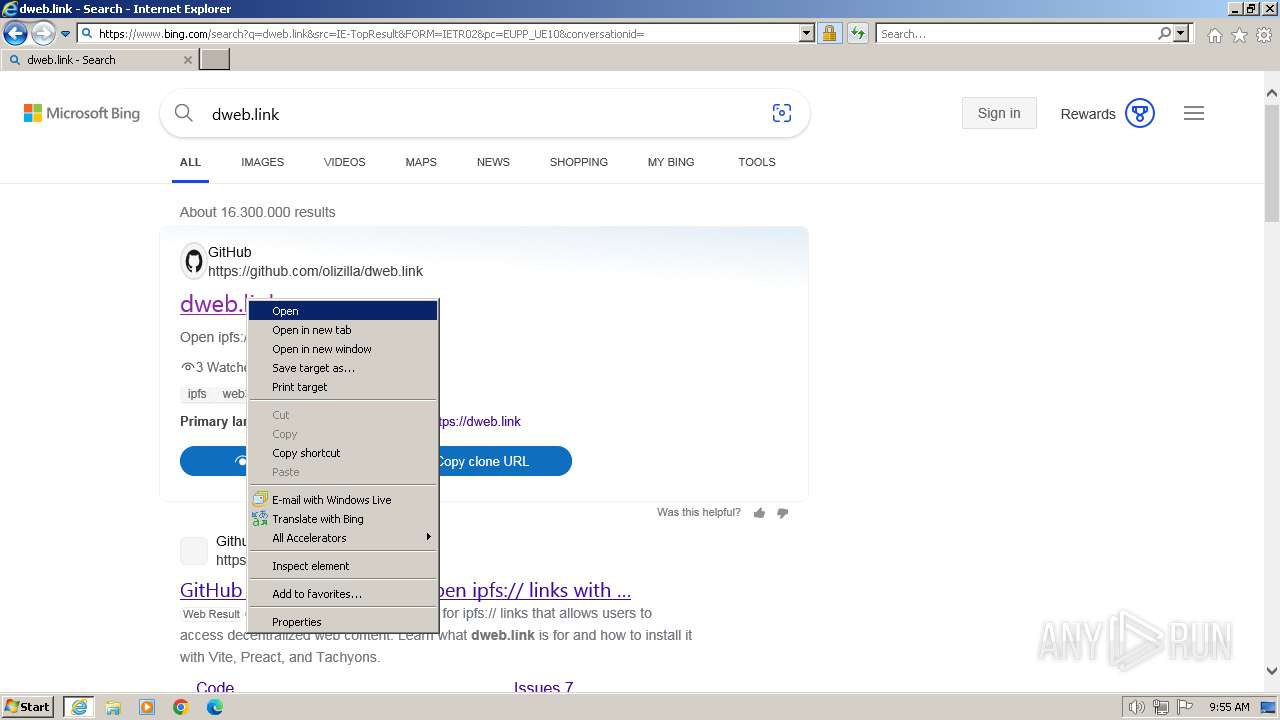Click the Microsoft Bing logo
Viewport: 1280px width, 720px height.
pos(82,113)
